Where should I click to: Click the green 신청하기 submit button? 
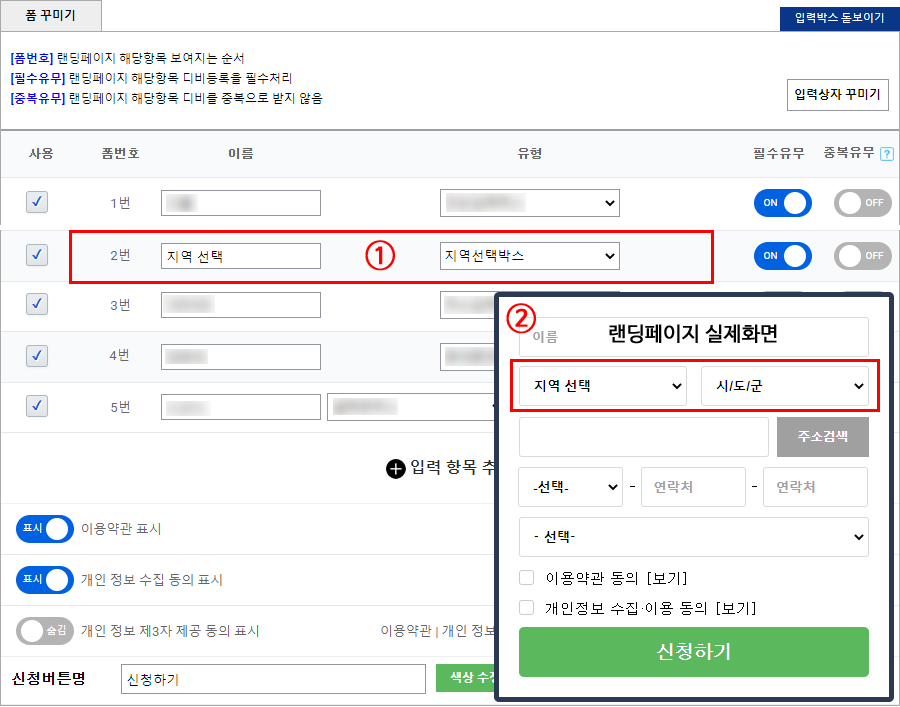coord(693,652)
